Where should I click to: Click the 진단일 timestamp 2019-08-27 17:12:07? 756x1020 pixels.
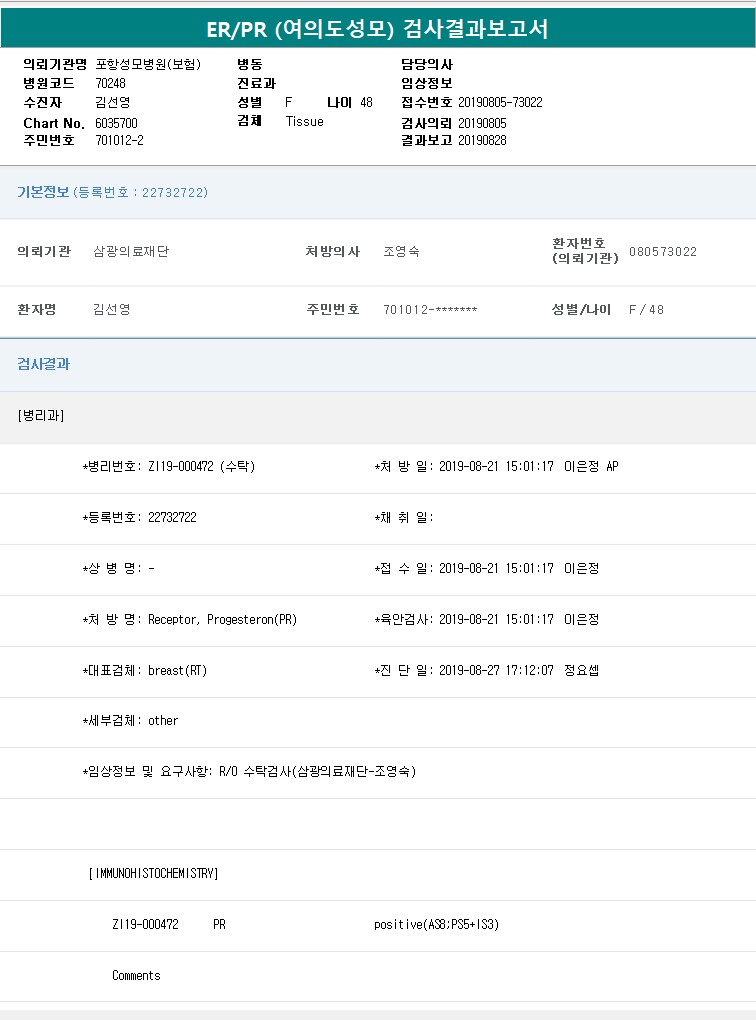(x=496, y=671)
